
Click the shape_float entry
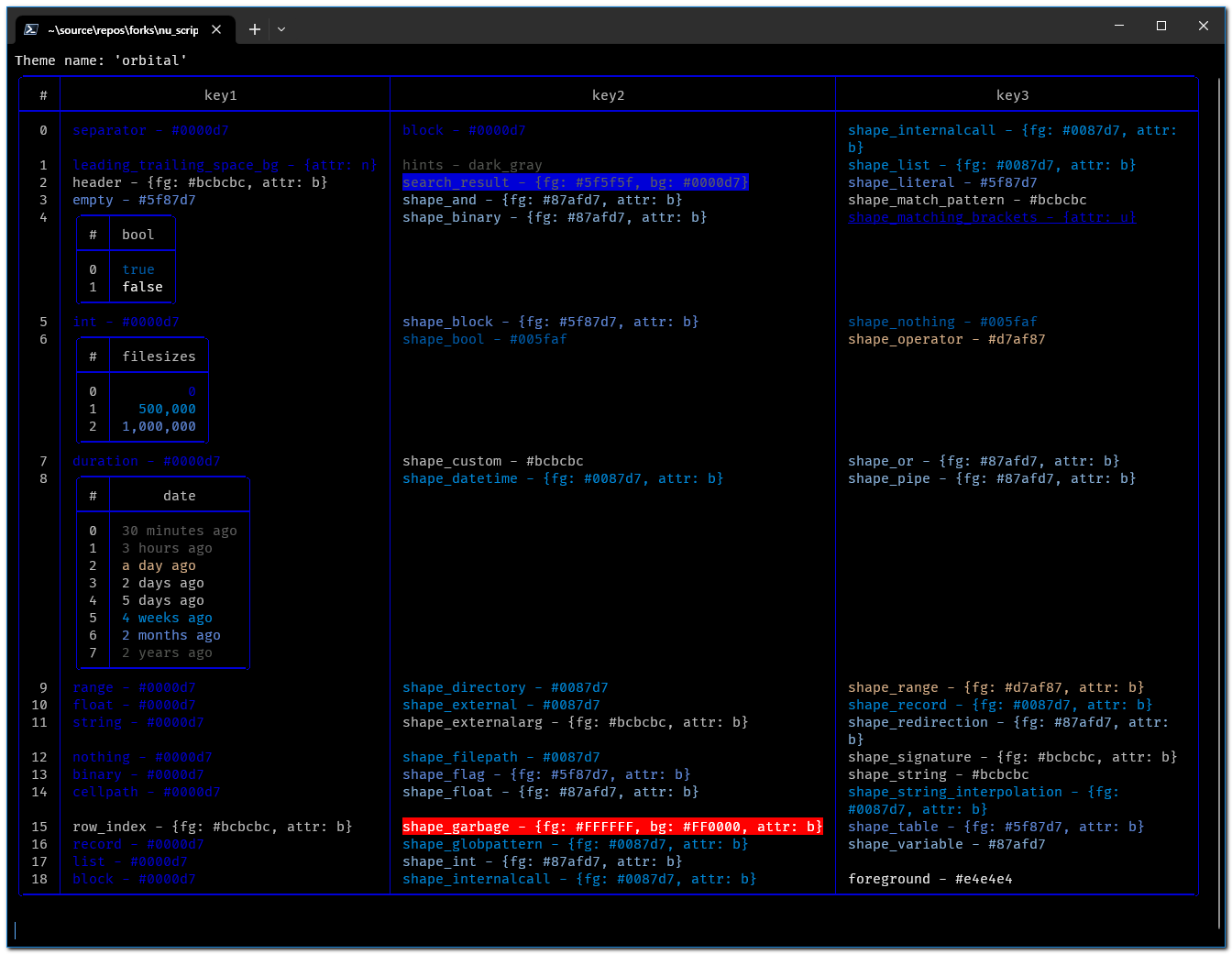click(x=551, y=792)
